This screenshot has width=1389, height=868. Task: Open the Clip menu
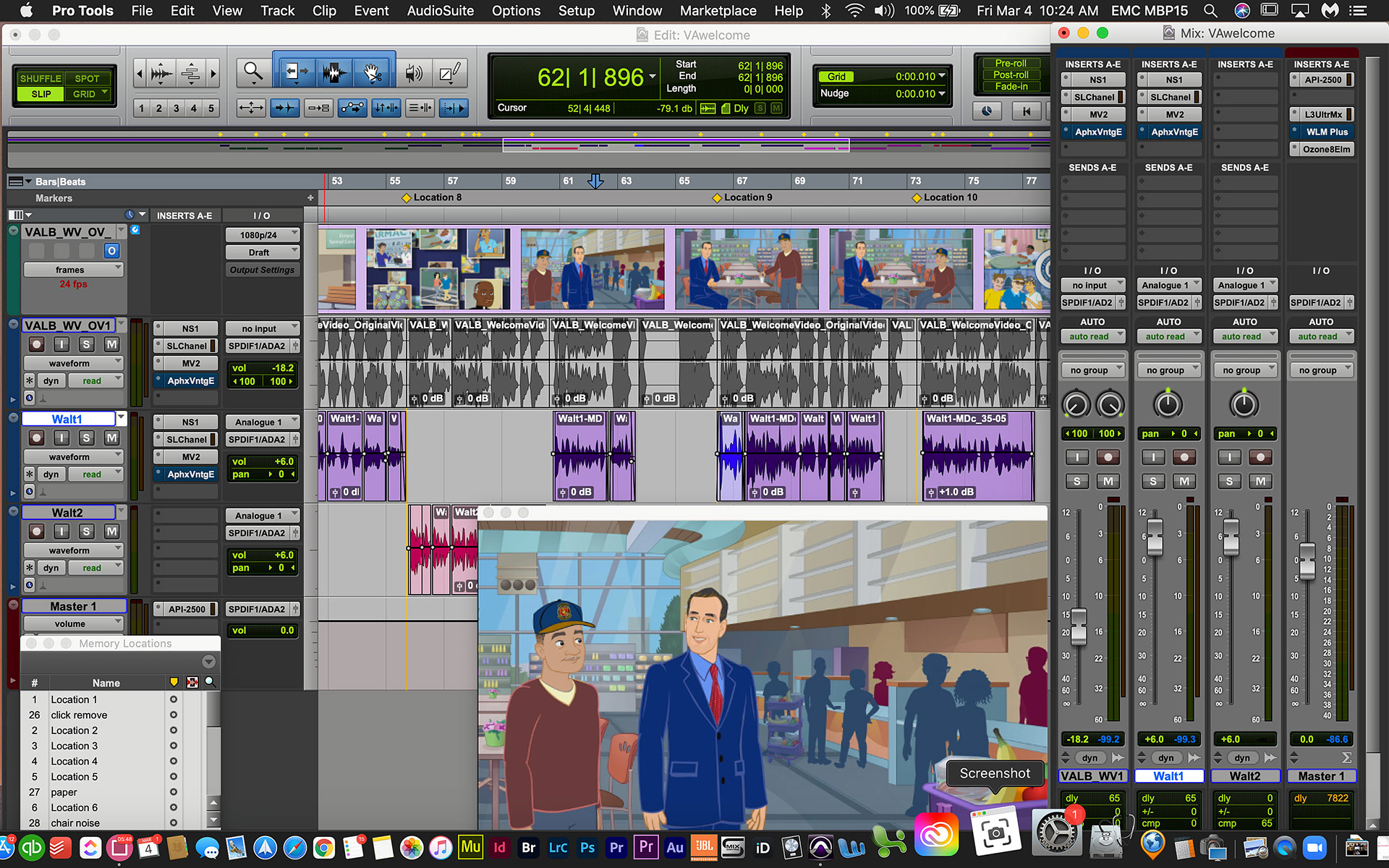point(323,11)
